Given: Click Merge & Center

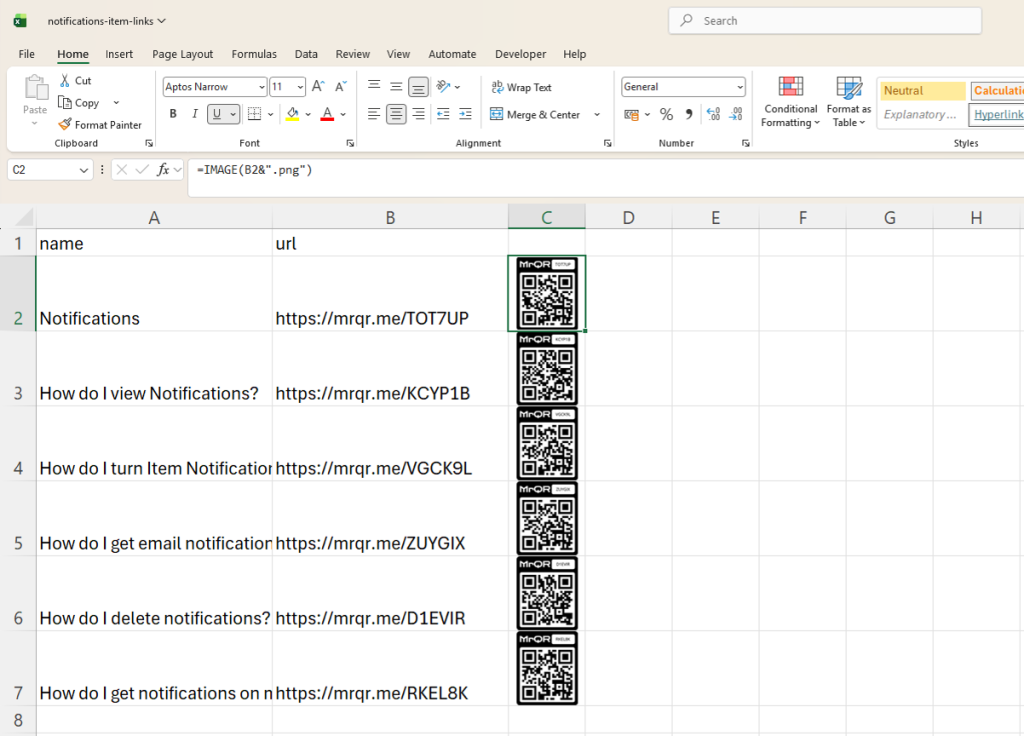Looking at the screenshot, I should click(535, 114).
